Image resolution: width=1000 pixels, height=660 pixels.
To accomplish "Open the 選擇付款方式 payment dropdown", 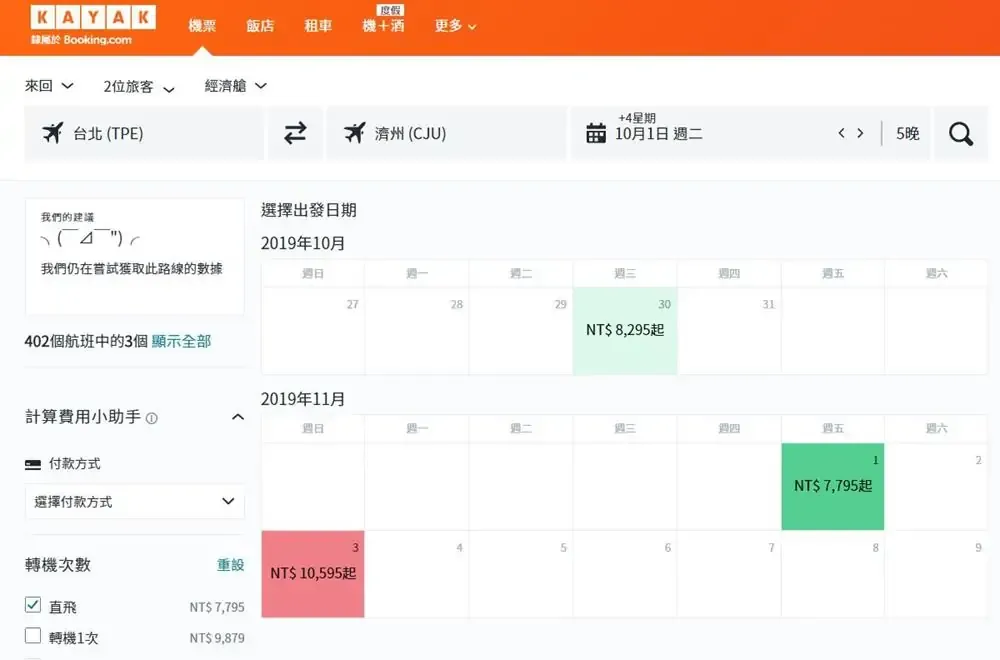I will [135, 502].
